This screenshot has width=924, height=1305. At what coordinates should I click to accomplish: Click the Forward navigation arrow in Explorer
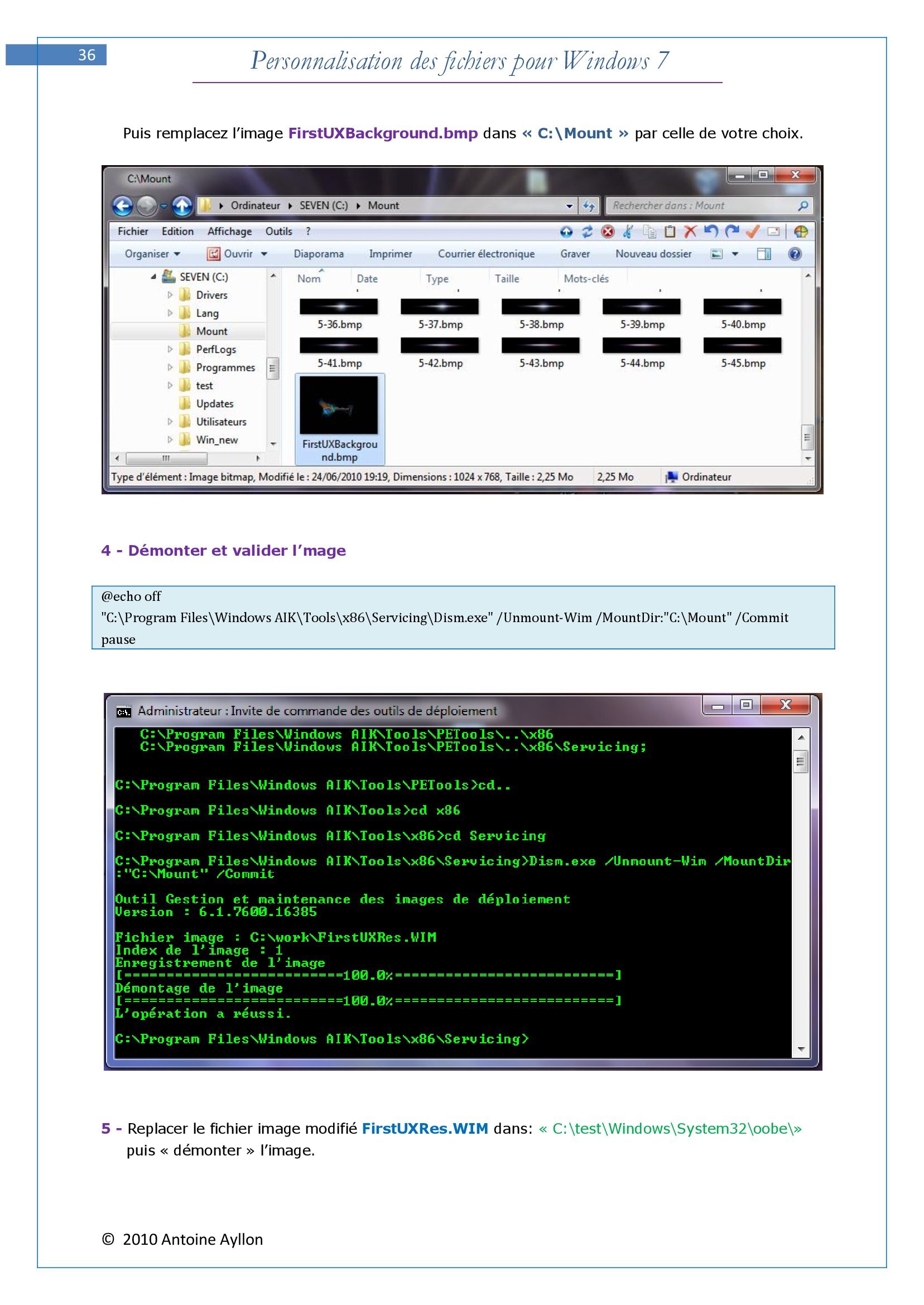click(147, 205)
